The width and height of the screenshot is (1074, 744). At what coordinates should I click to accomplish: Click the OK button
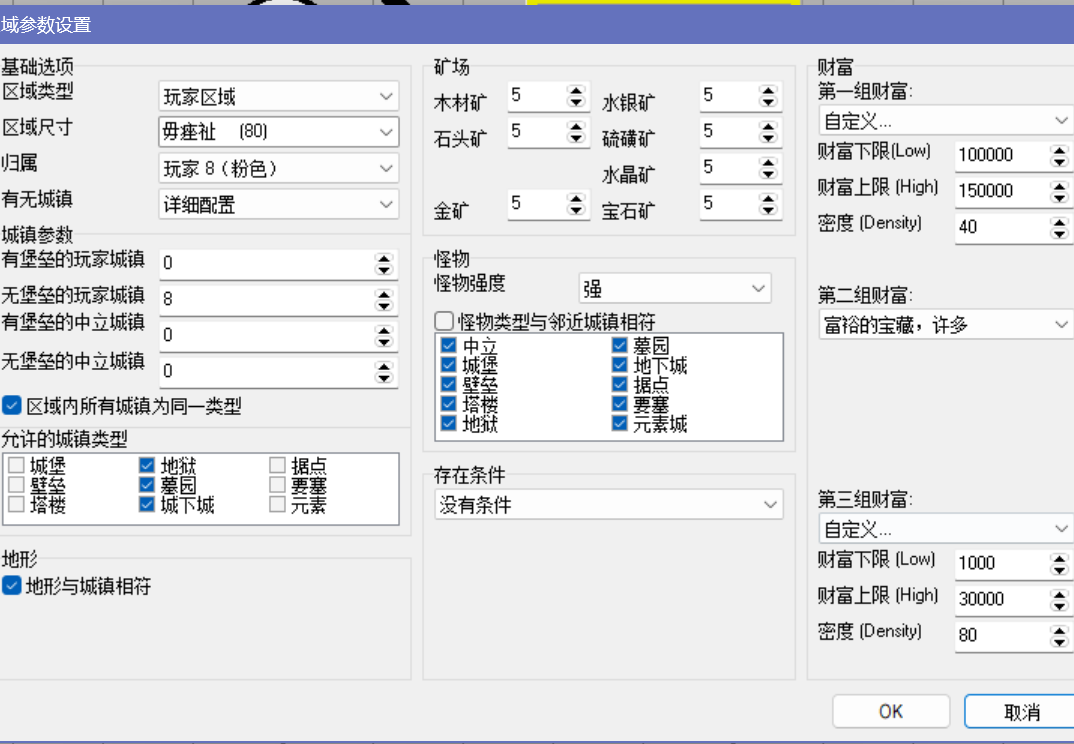(890, 711)
